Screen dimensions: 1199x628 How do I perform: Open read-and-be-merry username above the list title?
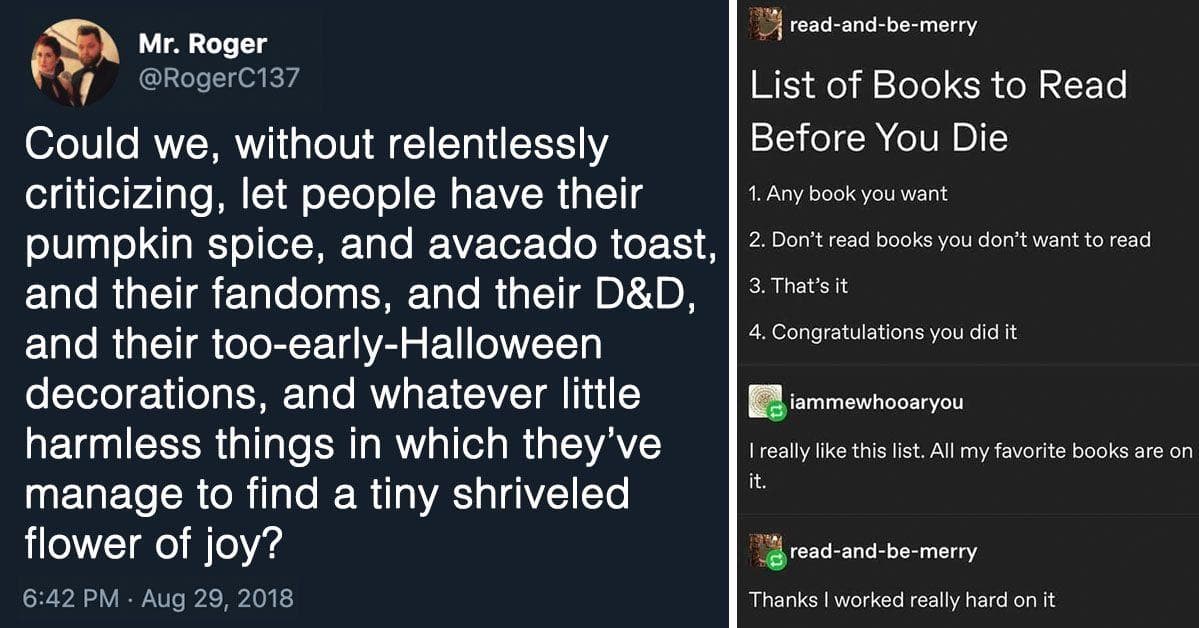point(883,25)
